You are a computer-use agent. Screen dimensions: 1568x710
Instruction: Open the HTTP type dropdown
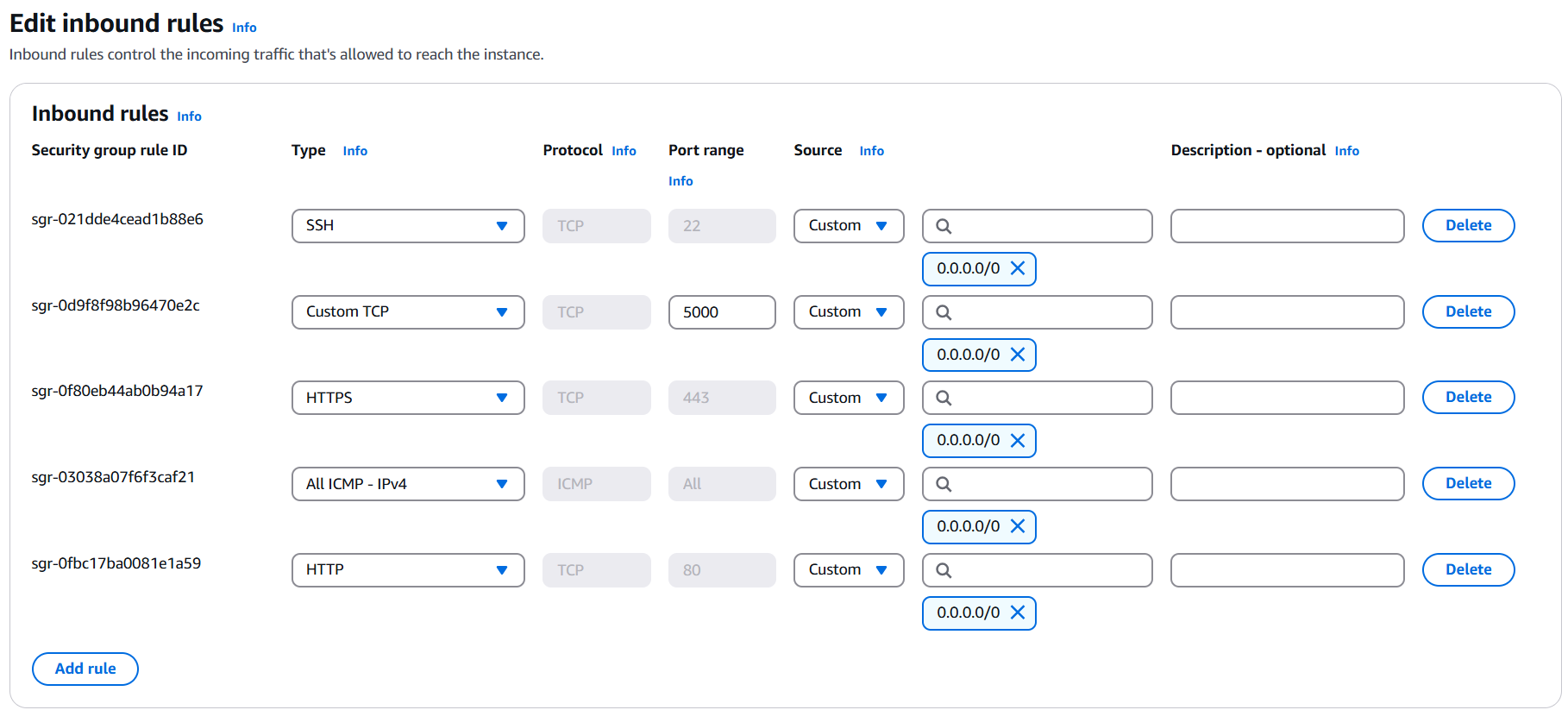coord(408,570)
